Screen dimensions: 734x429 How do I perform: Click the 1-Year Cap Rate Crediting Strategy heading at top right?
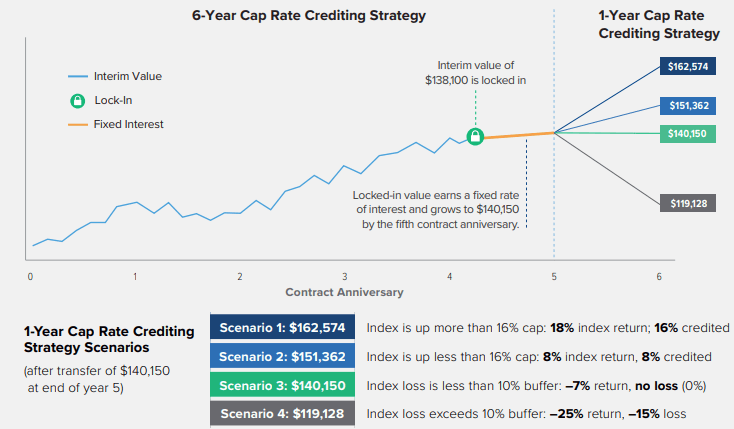pos(659,25)
